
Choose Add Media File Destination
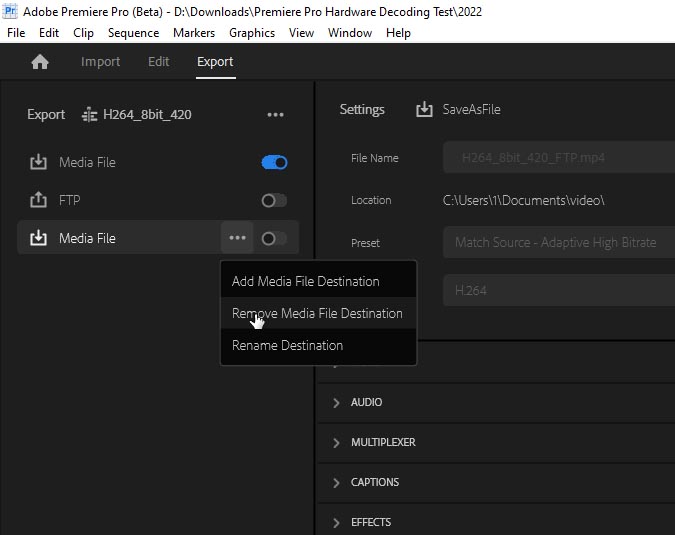(319, 281)
